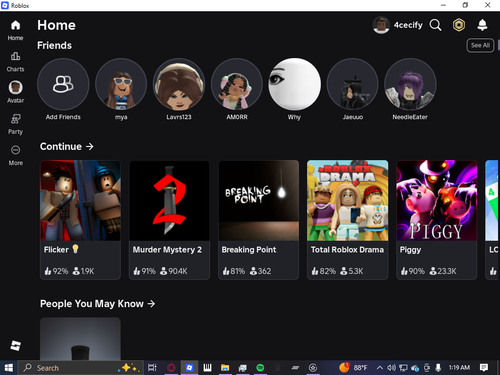Click the Total Roblox Drama title text
The height and width of the screenshot is (375, 500).
click(x=347, y=250)
